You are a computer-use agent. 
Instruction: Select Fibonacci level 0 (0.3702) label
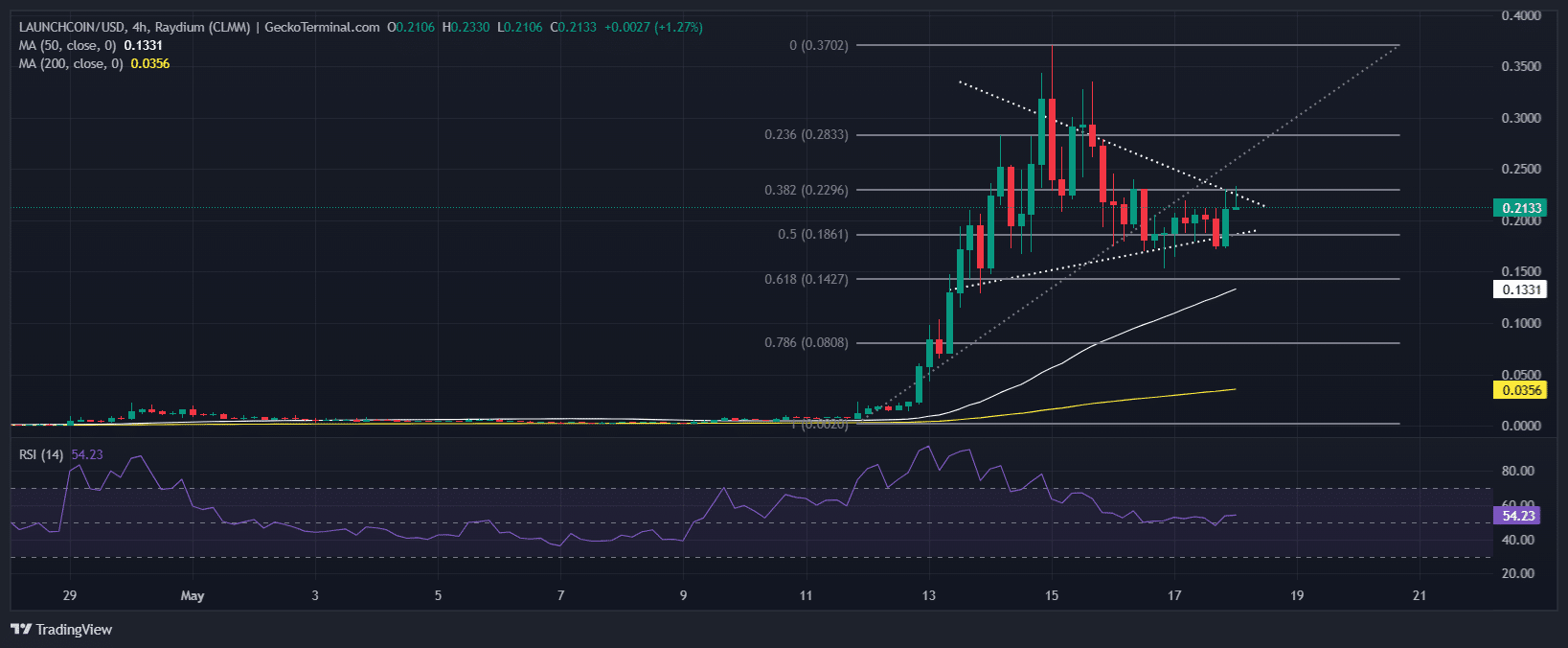818,45
